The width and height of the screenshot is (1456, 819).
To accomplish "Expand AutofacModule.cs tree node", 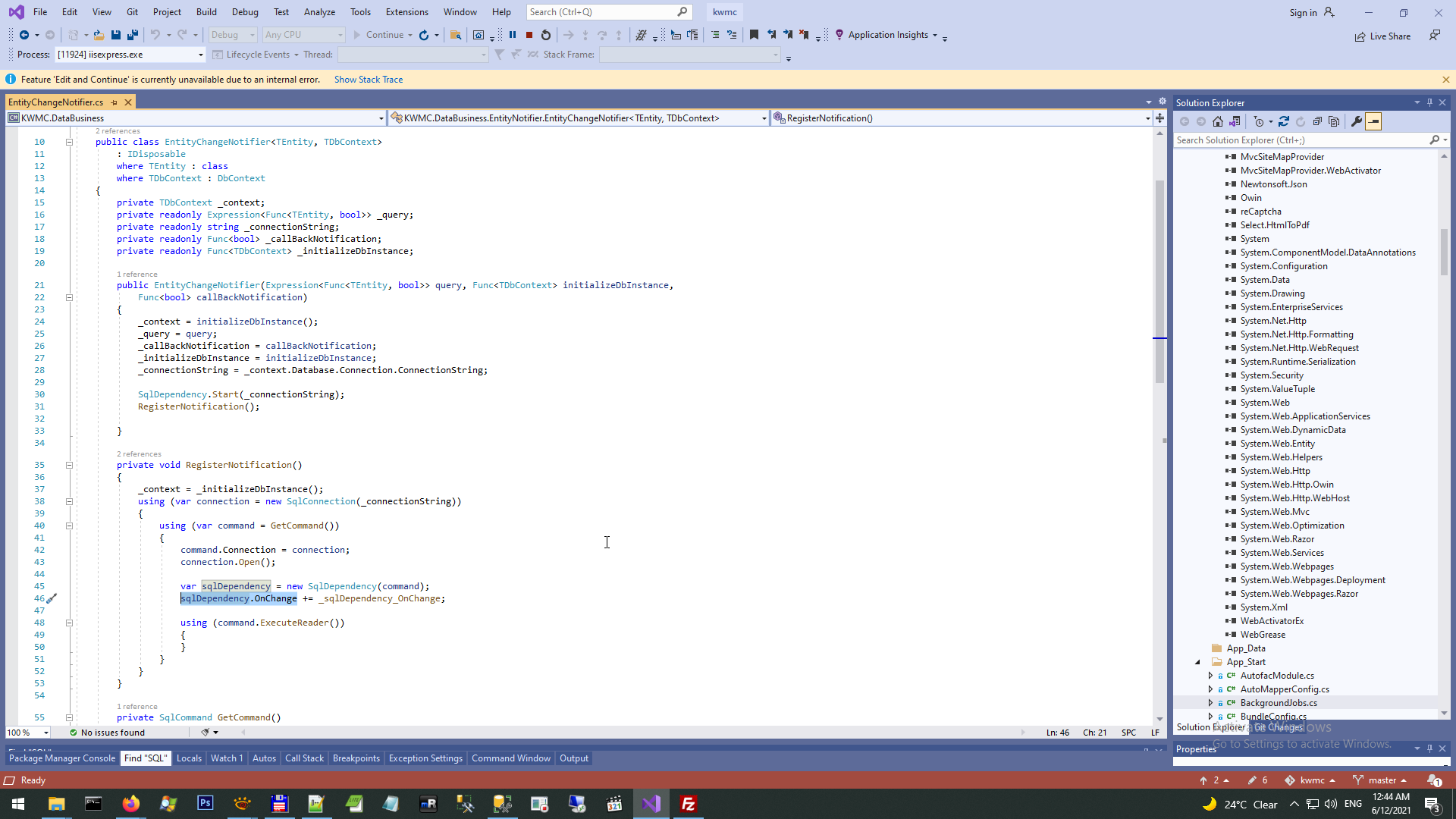I will pos(1210,676).
